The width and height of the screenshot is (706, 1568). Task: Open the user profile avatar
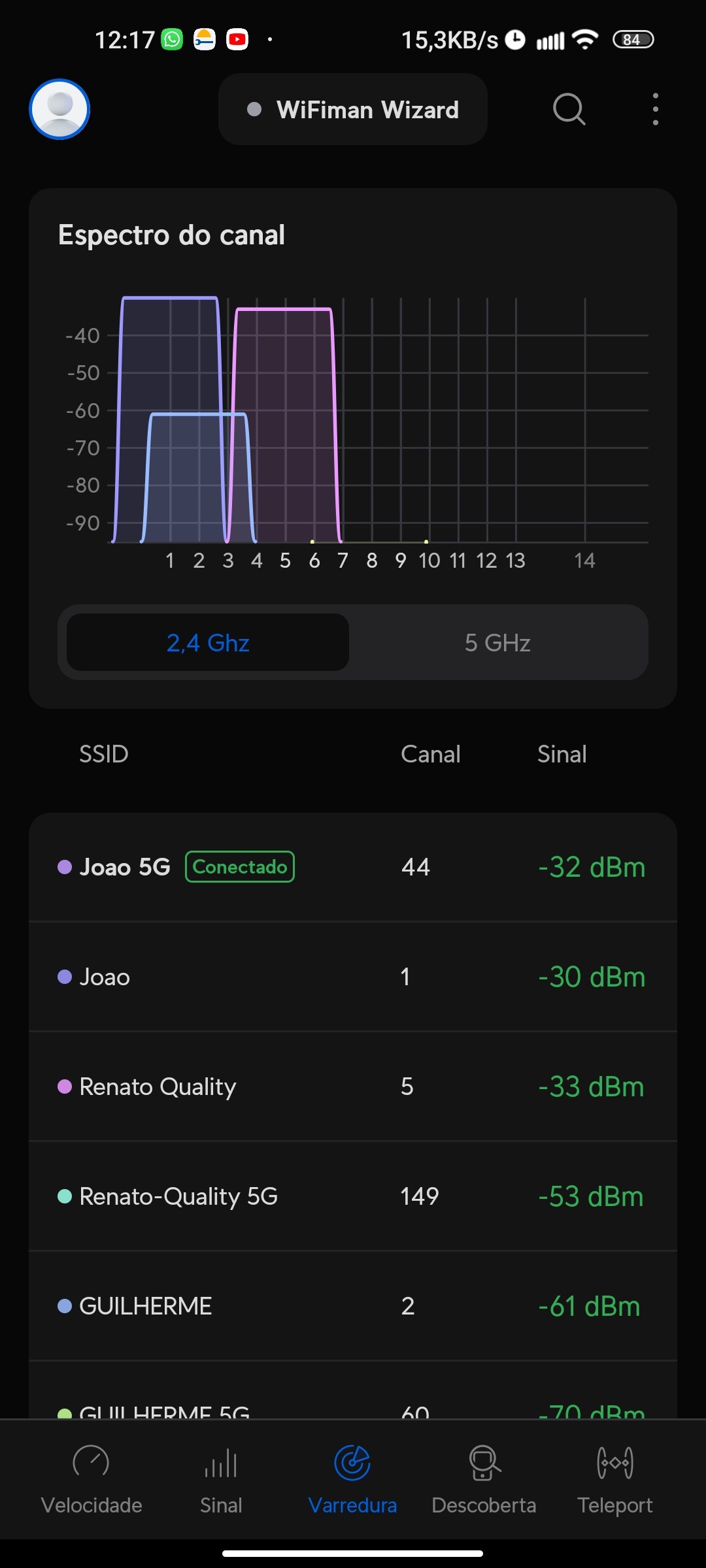coord(59,109)
